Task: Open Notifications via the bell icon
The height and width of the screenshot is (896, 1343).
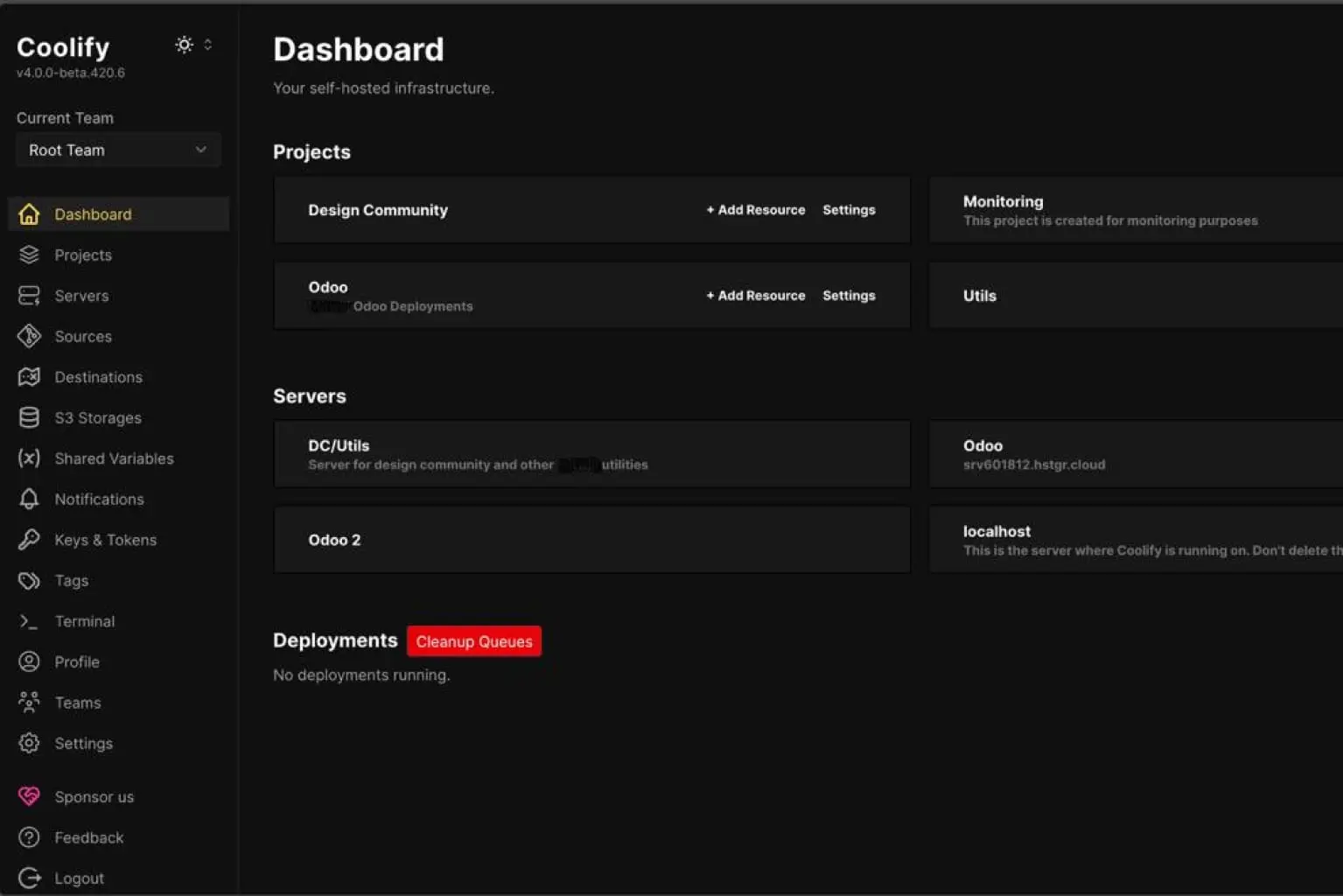Action: click(x=29, y=499)
